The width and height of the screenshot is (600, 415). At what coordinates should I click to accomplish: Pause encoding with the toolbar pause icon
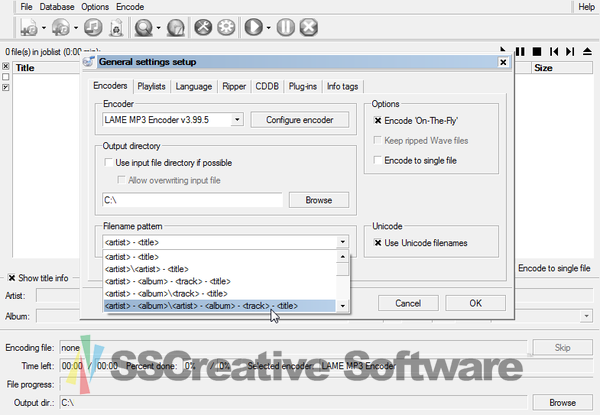[285, 28]
